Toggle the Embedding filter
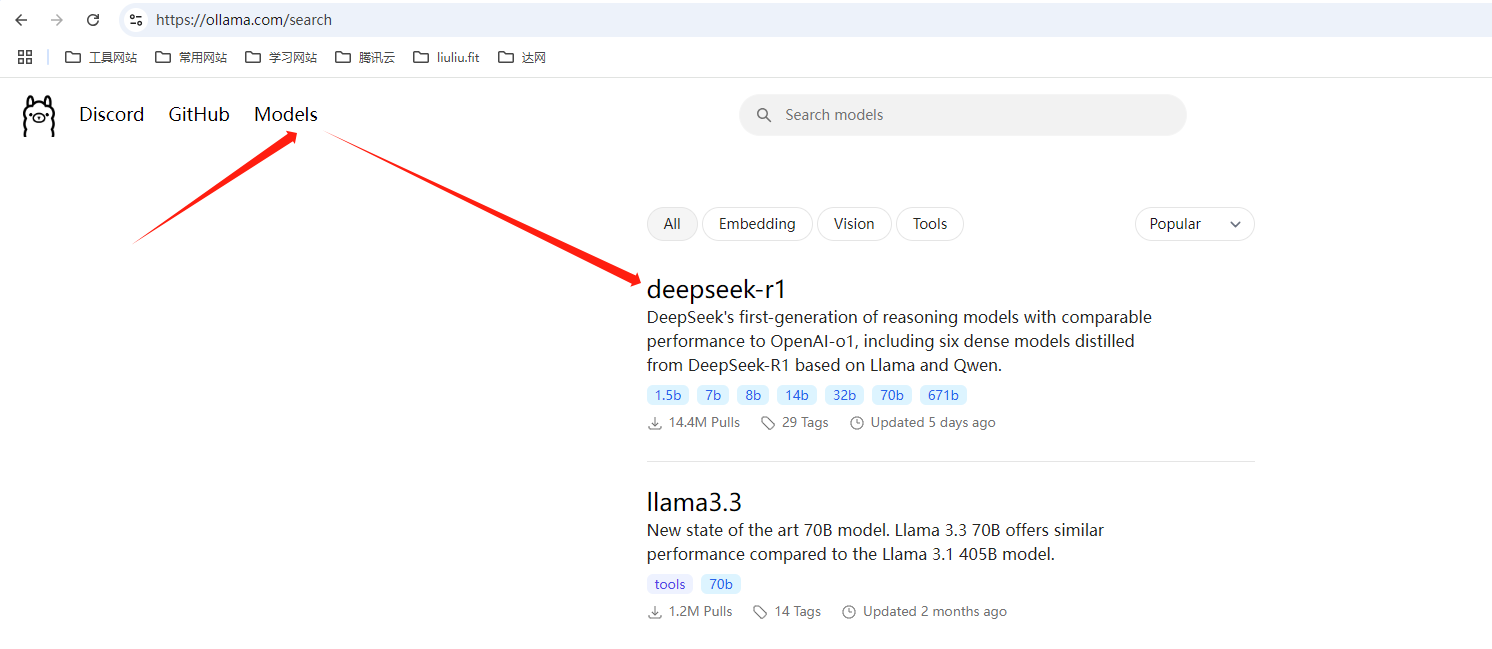Viewport: 1492px width, 649px height. tap(757, 224)
